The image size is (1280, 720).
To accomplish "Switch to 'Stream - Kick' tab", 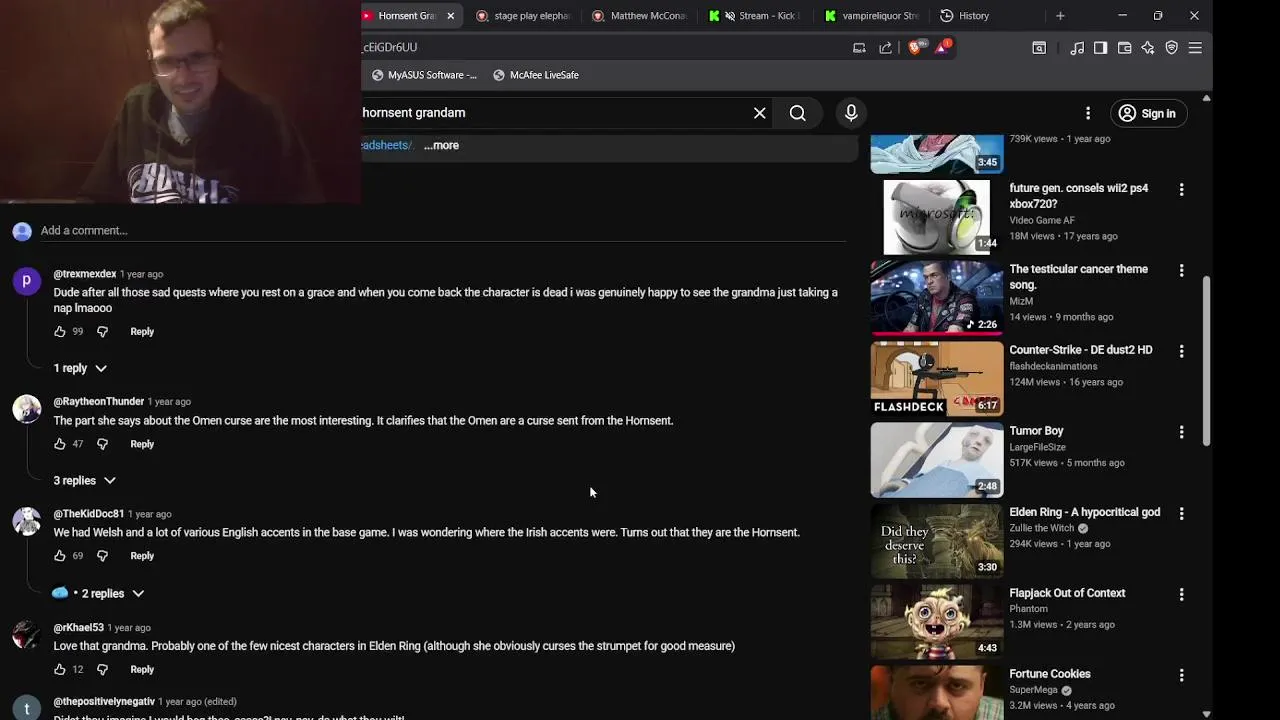I will coord(756,16).
